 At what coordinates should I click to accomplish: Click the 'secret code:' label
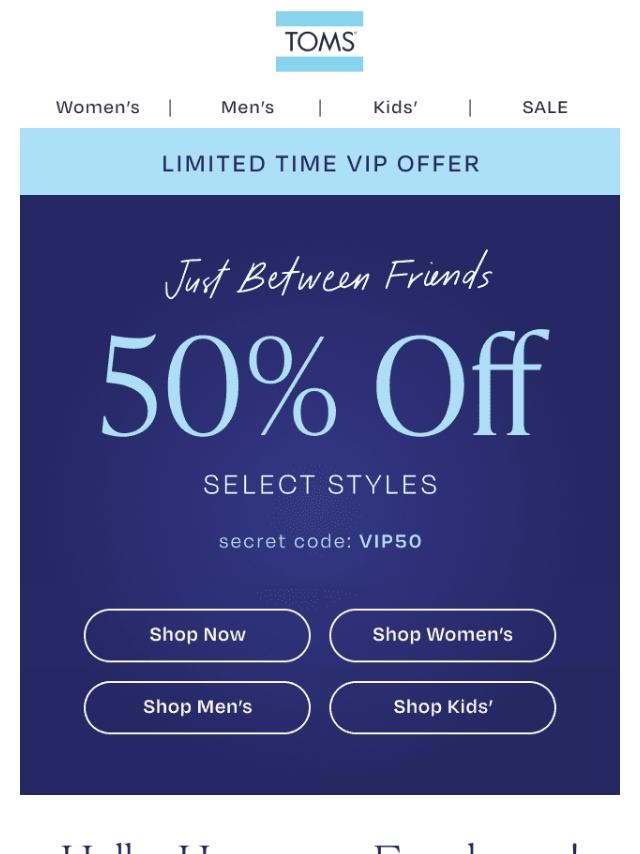[x=285, y=541]
